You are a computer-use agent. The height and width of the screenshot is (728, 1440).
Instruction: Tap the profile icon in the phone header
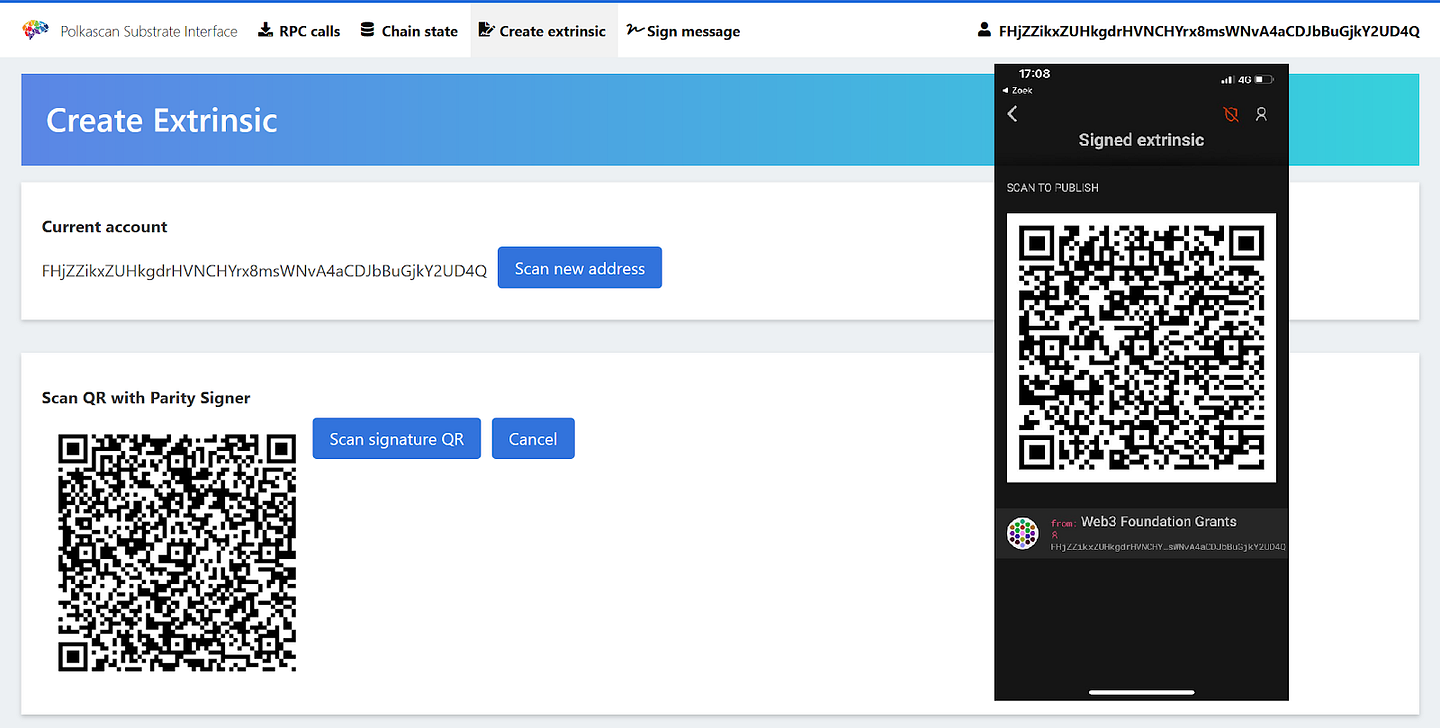(x=1261, y=115)
